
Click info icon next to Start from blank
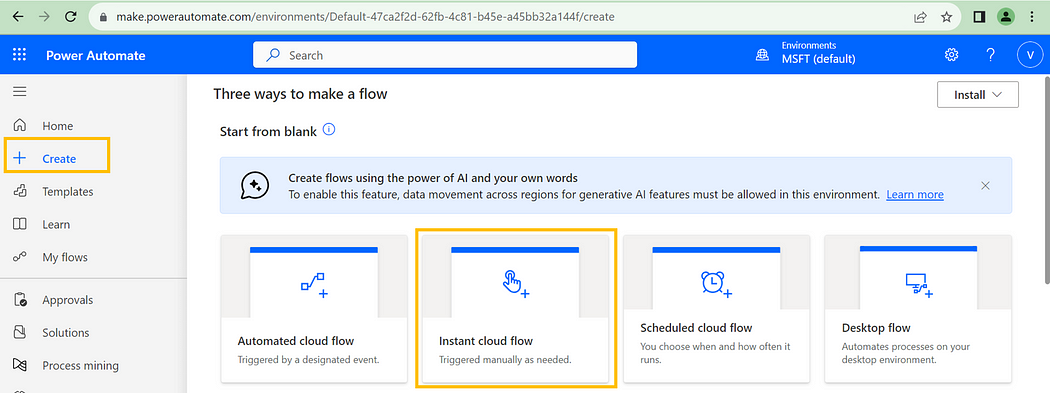[329, 129]
